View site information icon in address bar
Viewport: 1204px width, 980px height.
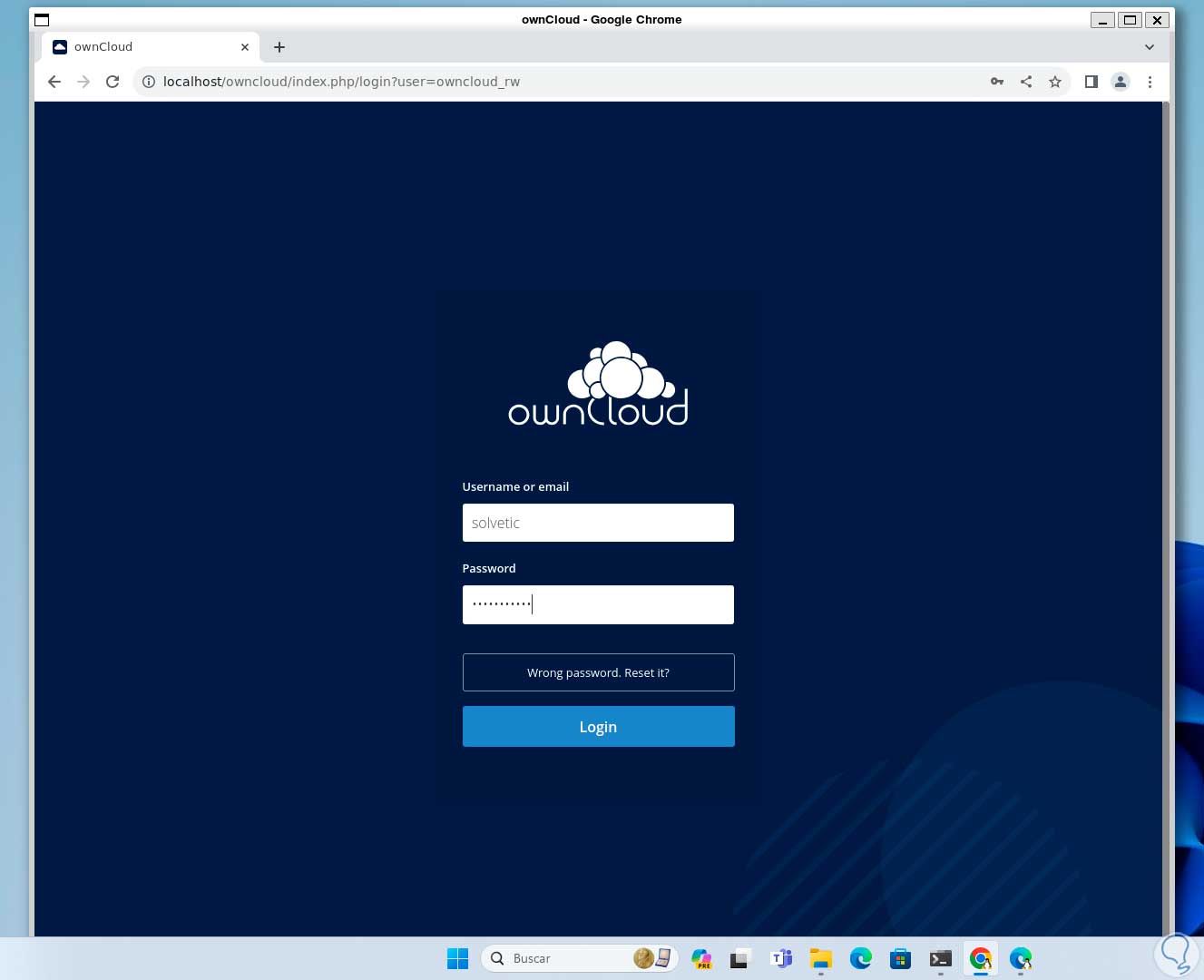click(x=149, y=82)
